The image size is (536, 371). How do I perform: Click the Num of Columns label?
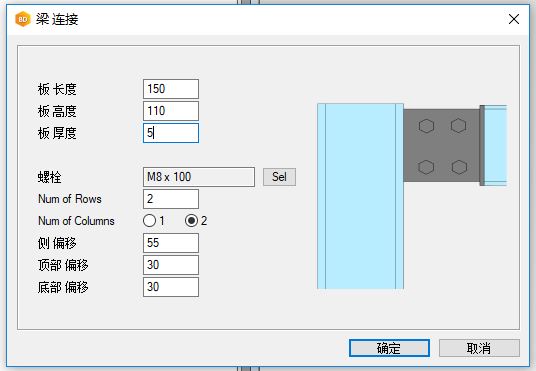tap(76, 221)
